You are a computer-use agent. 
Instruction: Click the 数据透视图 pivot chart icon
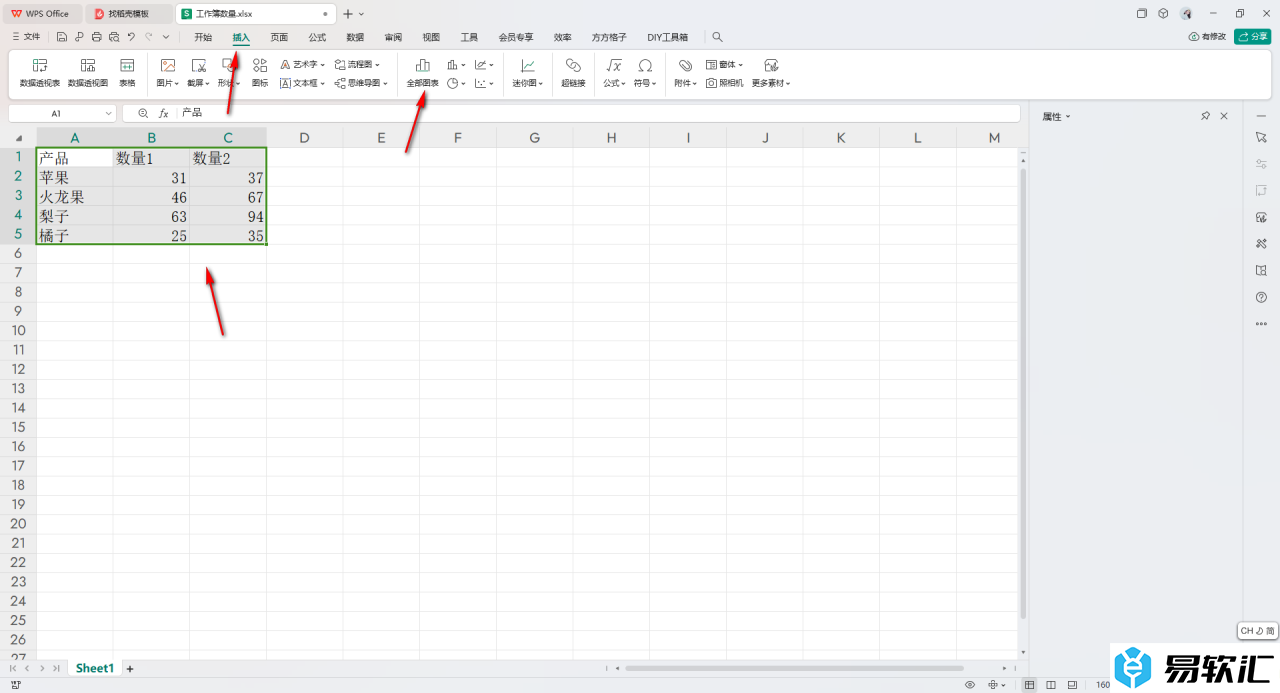pos(88,73)
